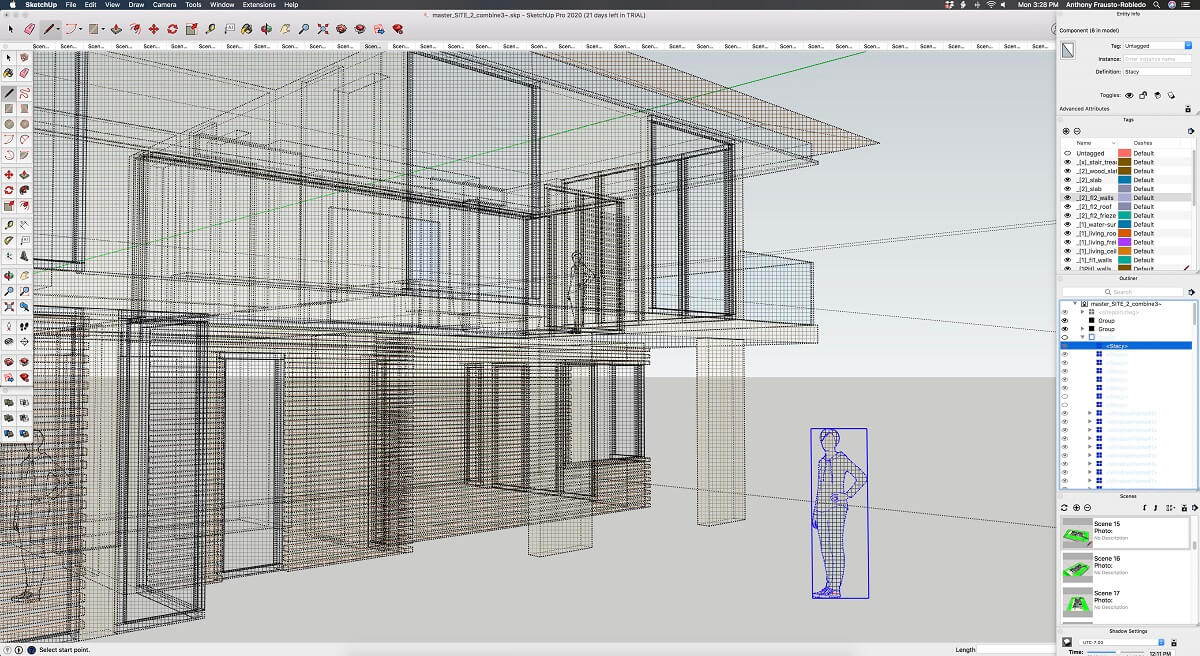Hide the _[2]_slab tag eye icon
Image resolution: width=1200 pixels, height=656 pixels.
pyautogui.click(x=1067, y=180)
